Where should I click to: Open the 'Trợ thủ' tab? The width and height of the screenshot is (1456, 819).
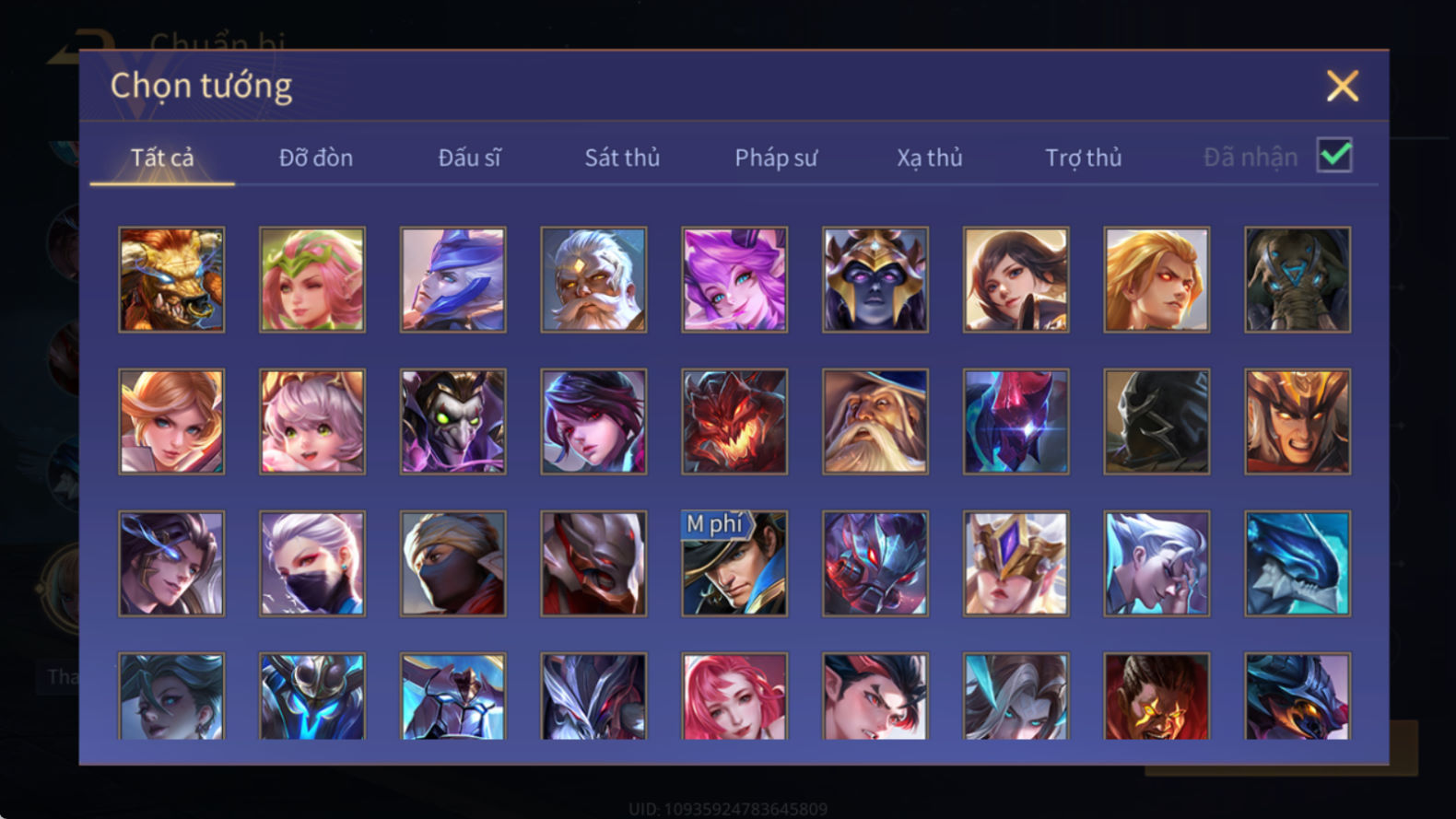pyautogui.click(x=1084, y=158)
